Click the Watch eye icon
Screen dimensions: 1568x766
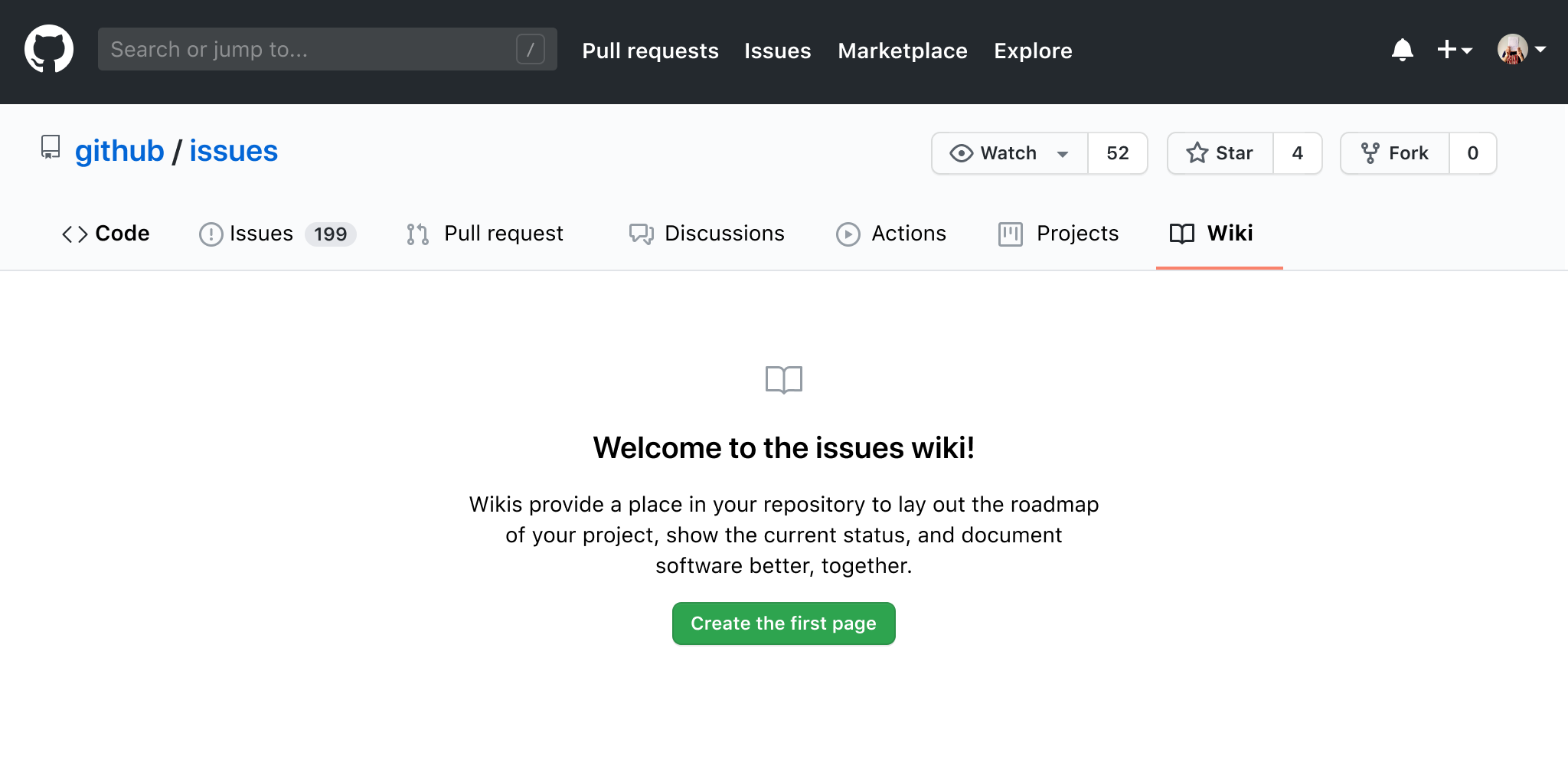(961, 153)
